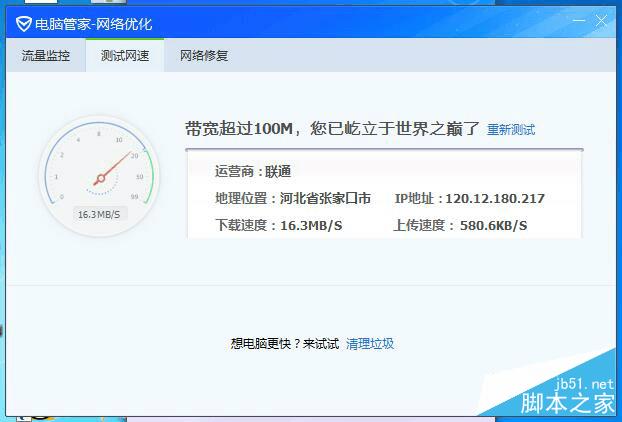The image size is (622, 422).
Task: Minimize the 网络优化 window
Action: point(579,21)
